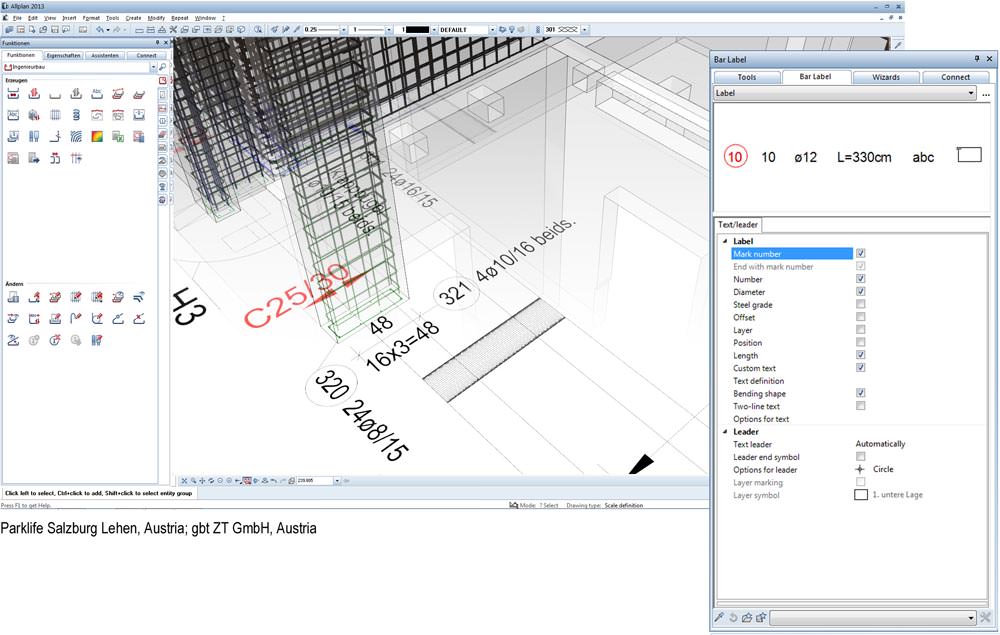Click the Layer symbol swatch beside 1. untere Lage
Image resolution: width=1000 pixels, height=635 pixels.
[861, 495]
